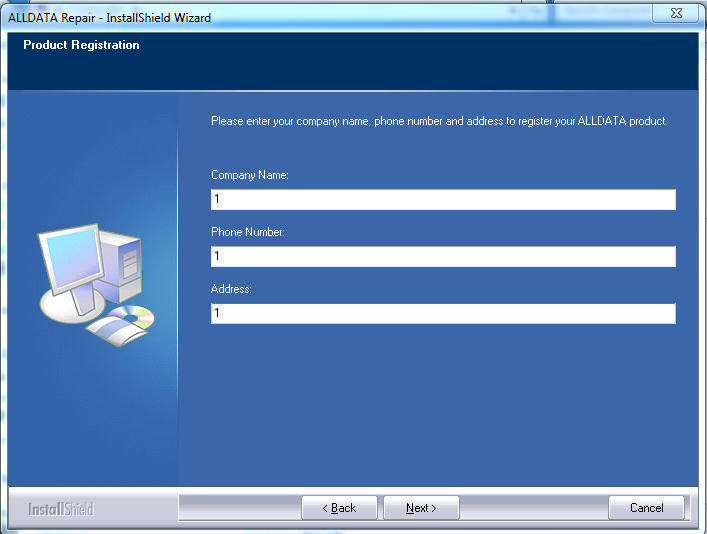Return using the Back button
Image resolution: width=707 pixels, height=534 pixels.
(339, 508)
